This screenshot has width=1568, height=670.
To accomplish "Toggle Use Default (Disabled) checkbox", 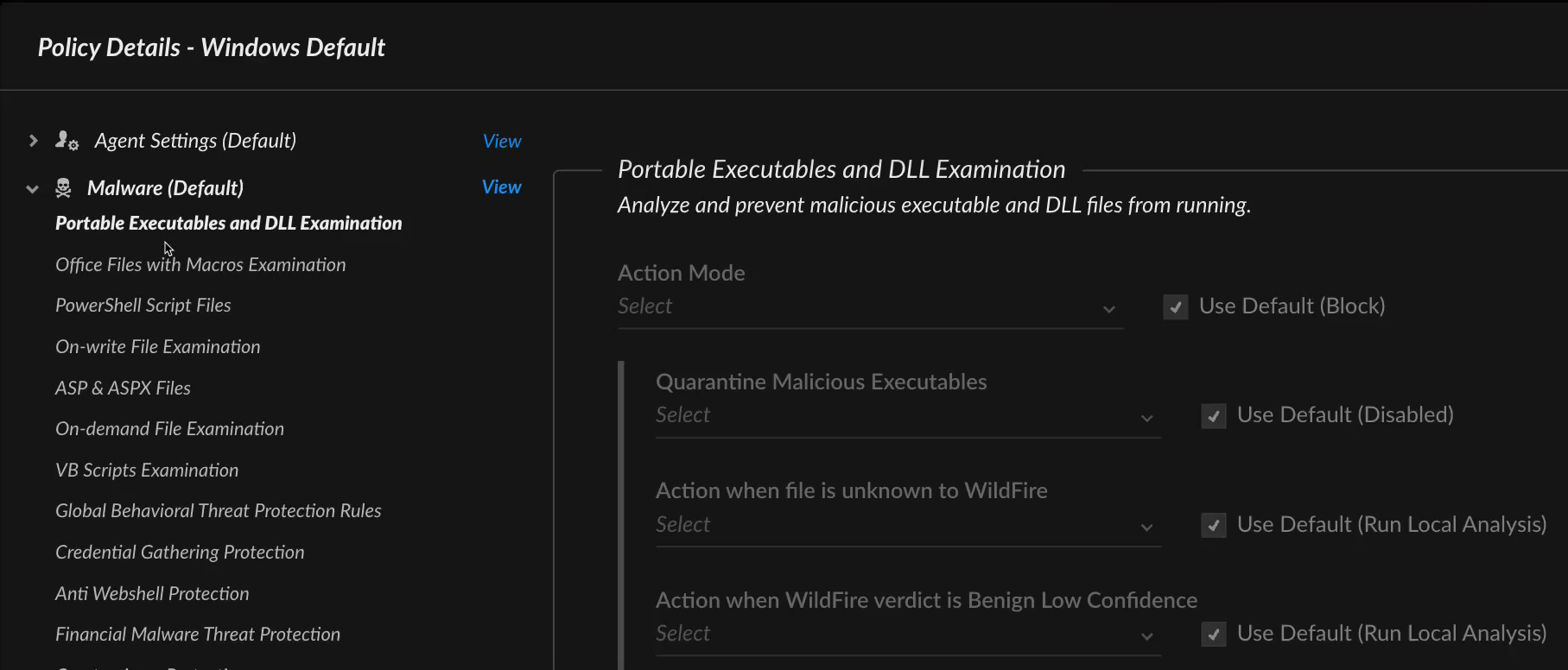I will [1213, 416].
